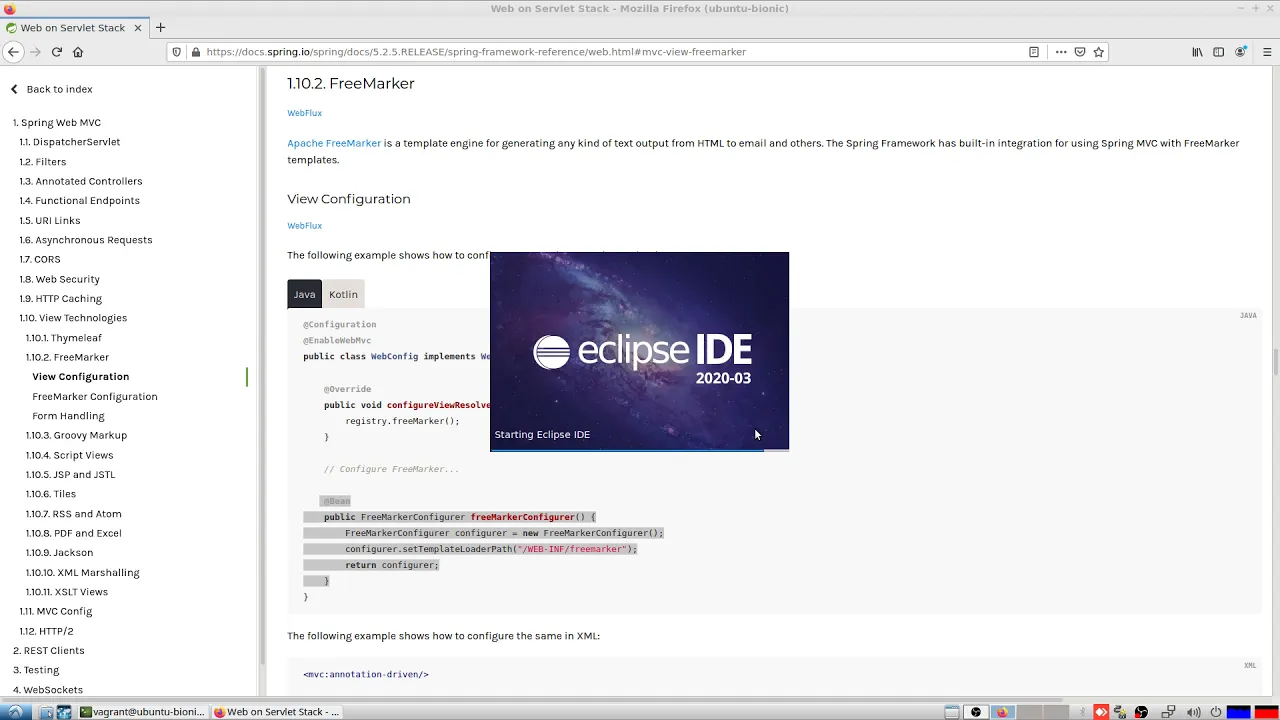1280x720 pixels.
Task: Go to 1.10.1. Thymeleaf
Action: coord(64,338)
